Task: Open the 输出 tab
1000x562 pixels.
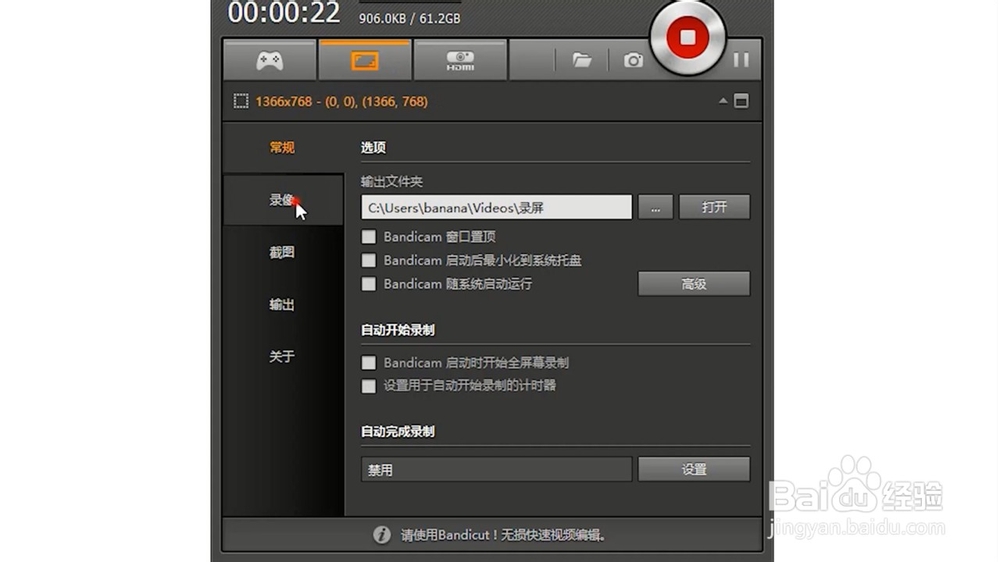Action: coord(283,305)
